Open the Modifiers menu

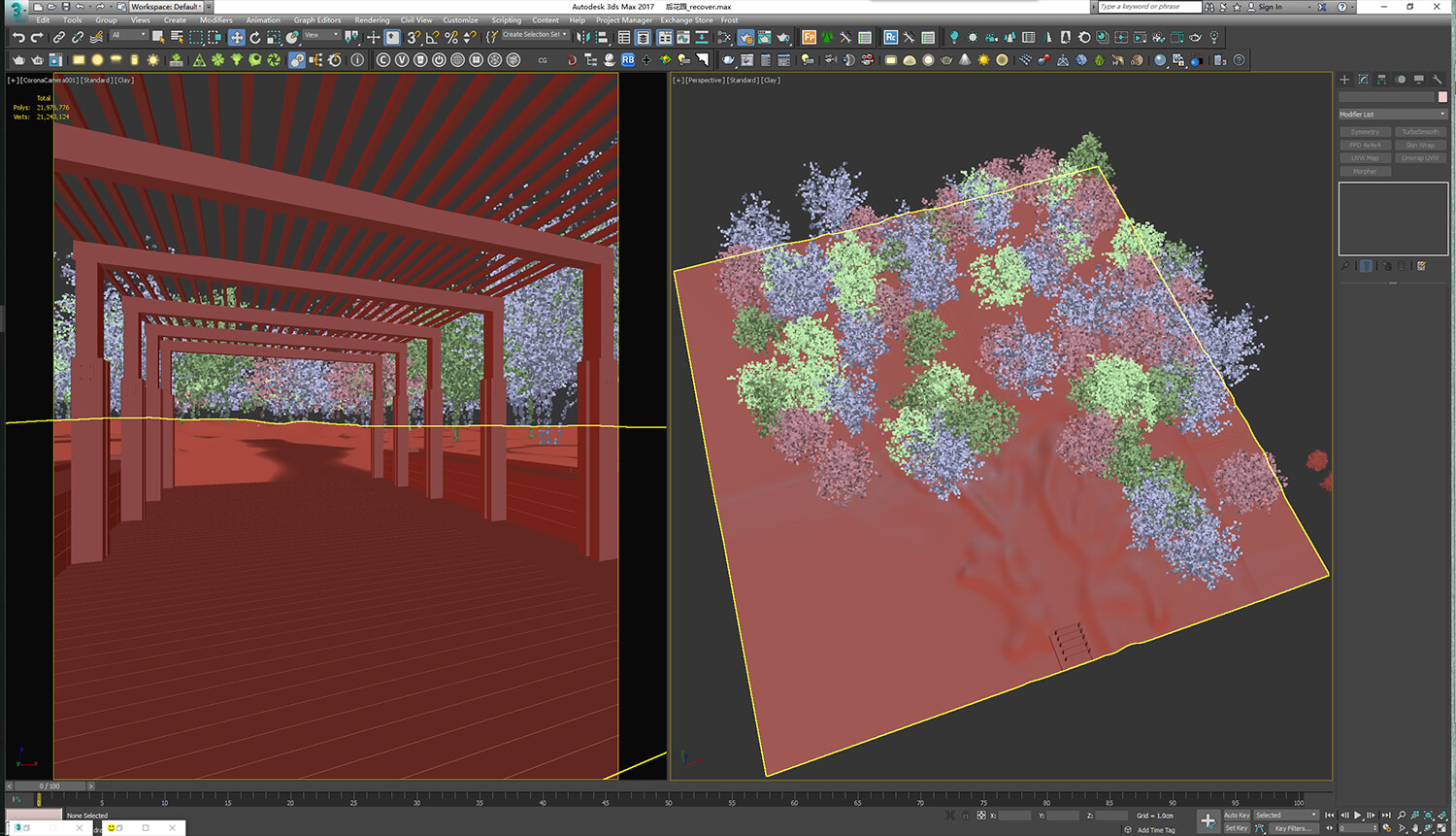215,20
